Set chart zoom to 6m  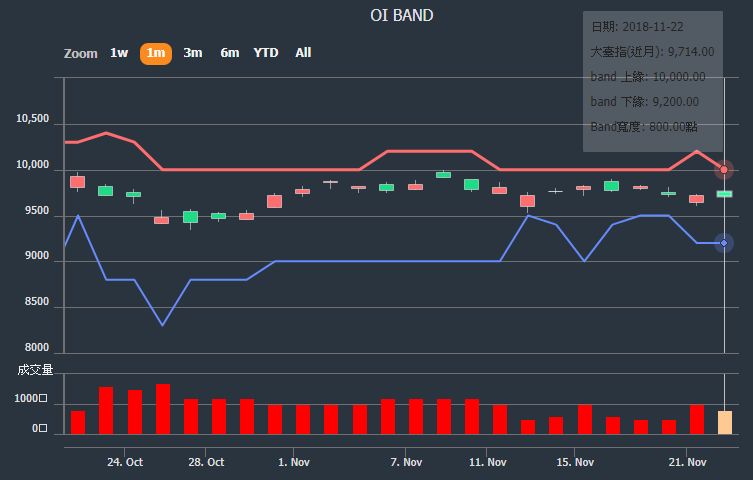click(x=230, y=53)
